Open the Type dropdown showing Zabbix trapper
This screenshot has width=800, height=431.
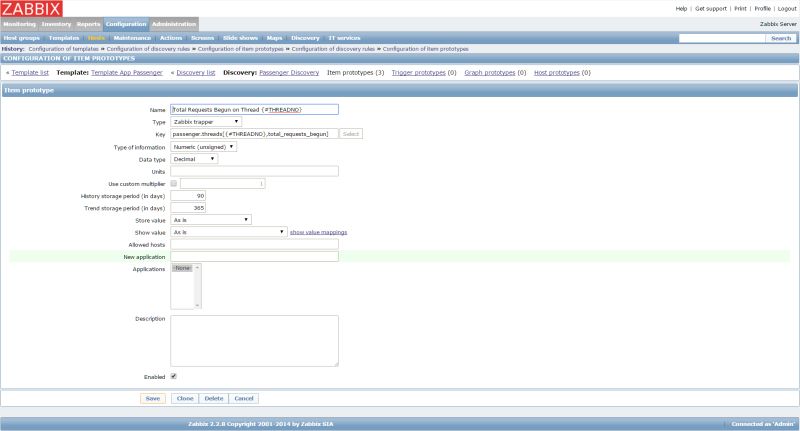pyautogui.click(x=206, y=122)
